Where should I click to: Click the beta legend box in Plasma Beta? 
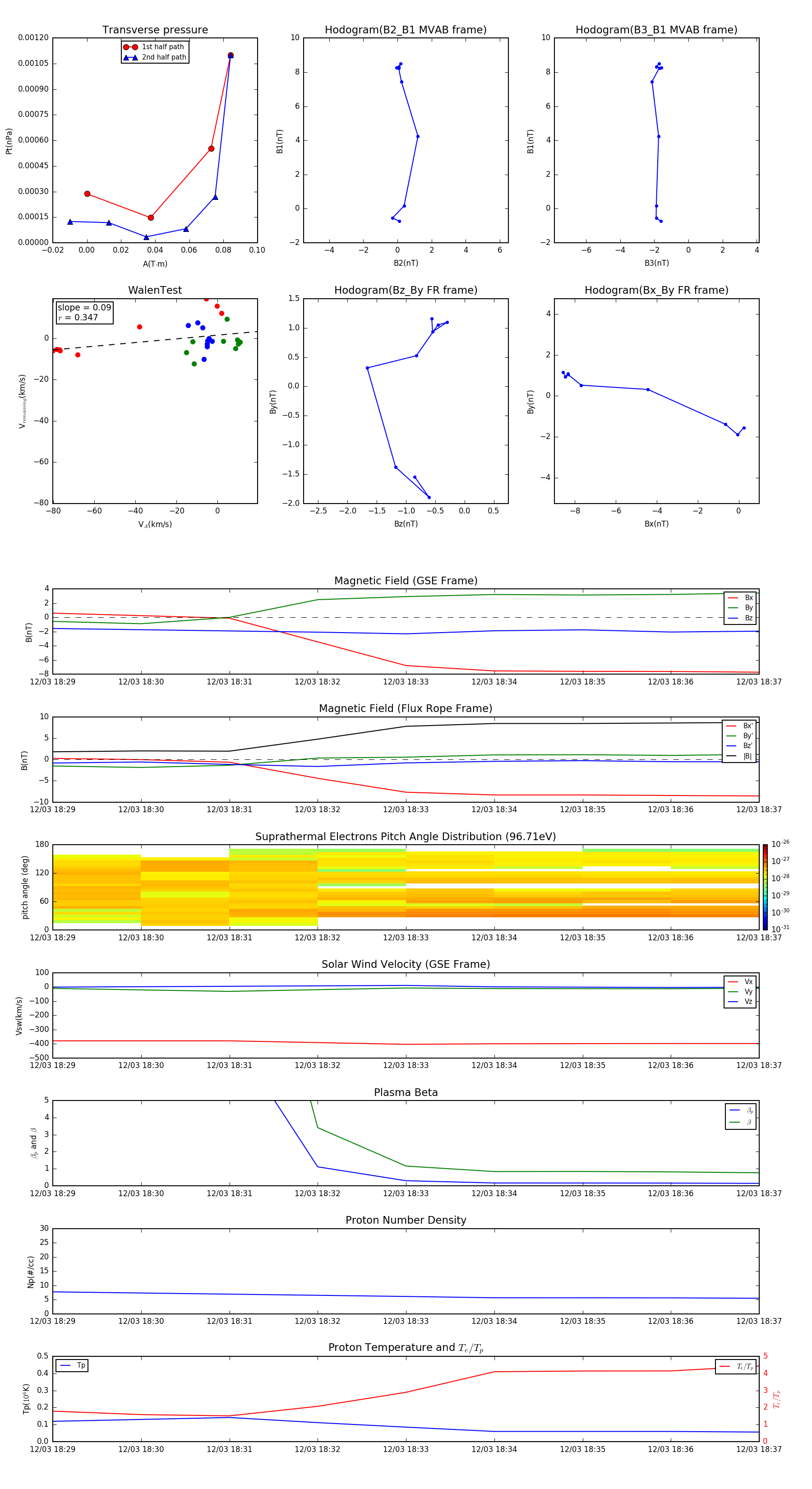coord(740,1116)
